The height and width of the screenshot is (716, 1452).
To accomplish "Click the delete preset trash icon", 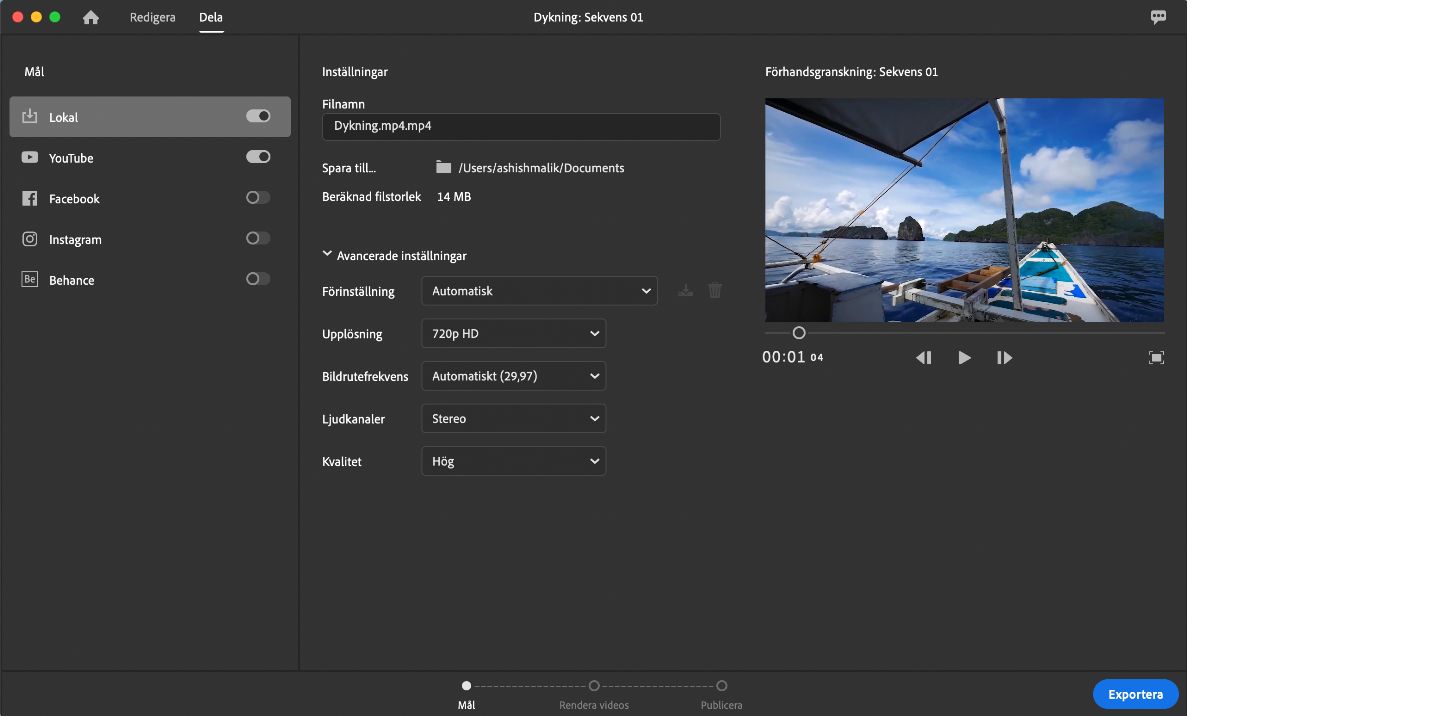I will click(715, 291).
